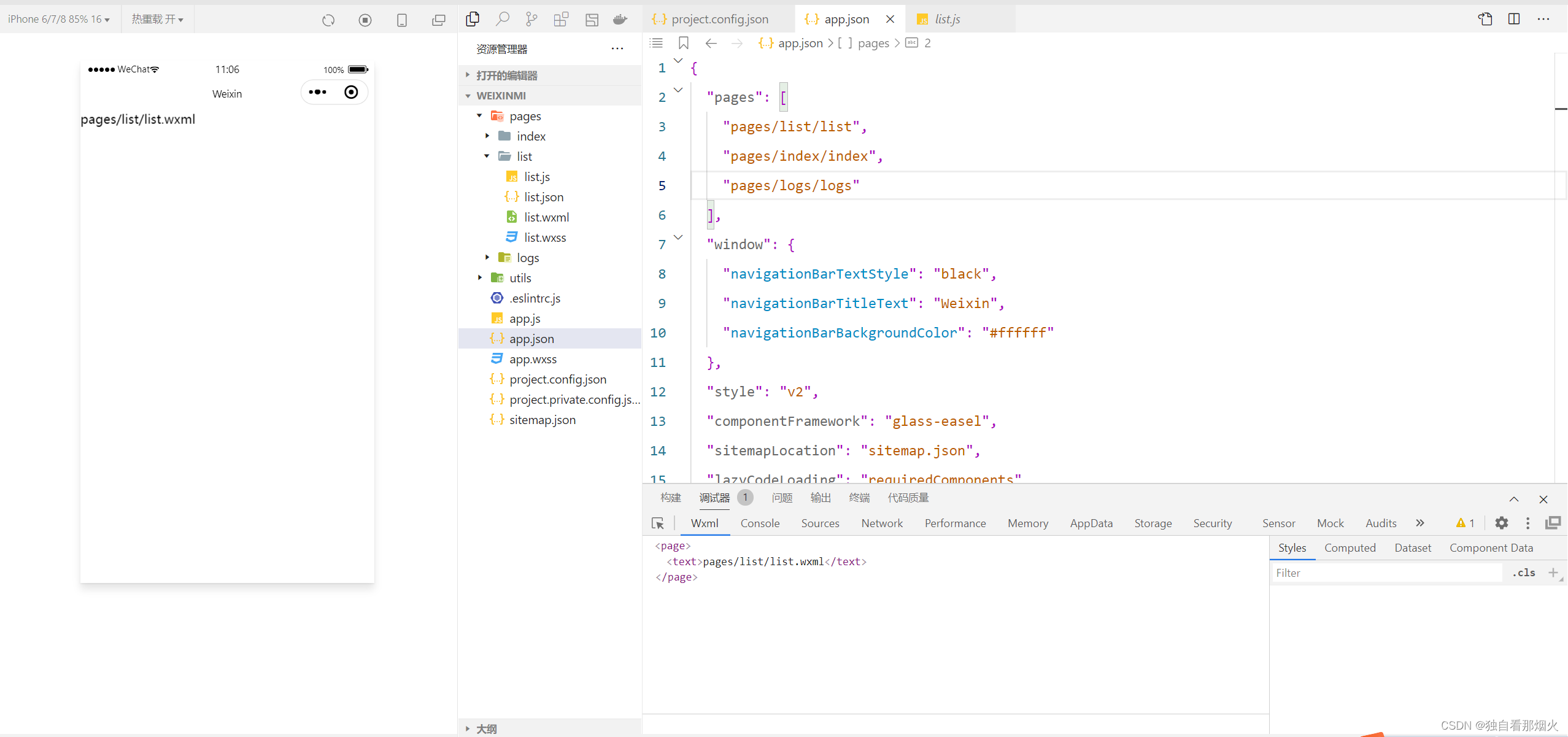Click the split editor icon
This screenshot has width=1568, height=737.
(x=1514, y=19)
